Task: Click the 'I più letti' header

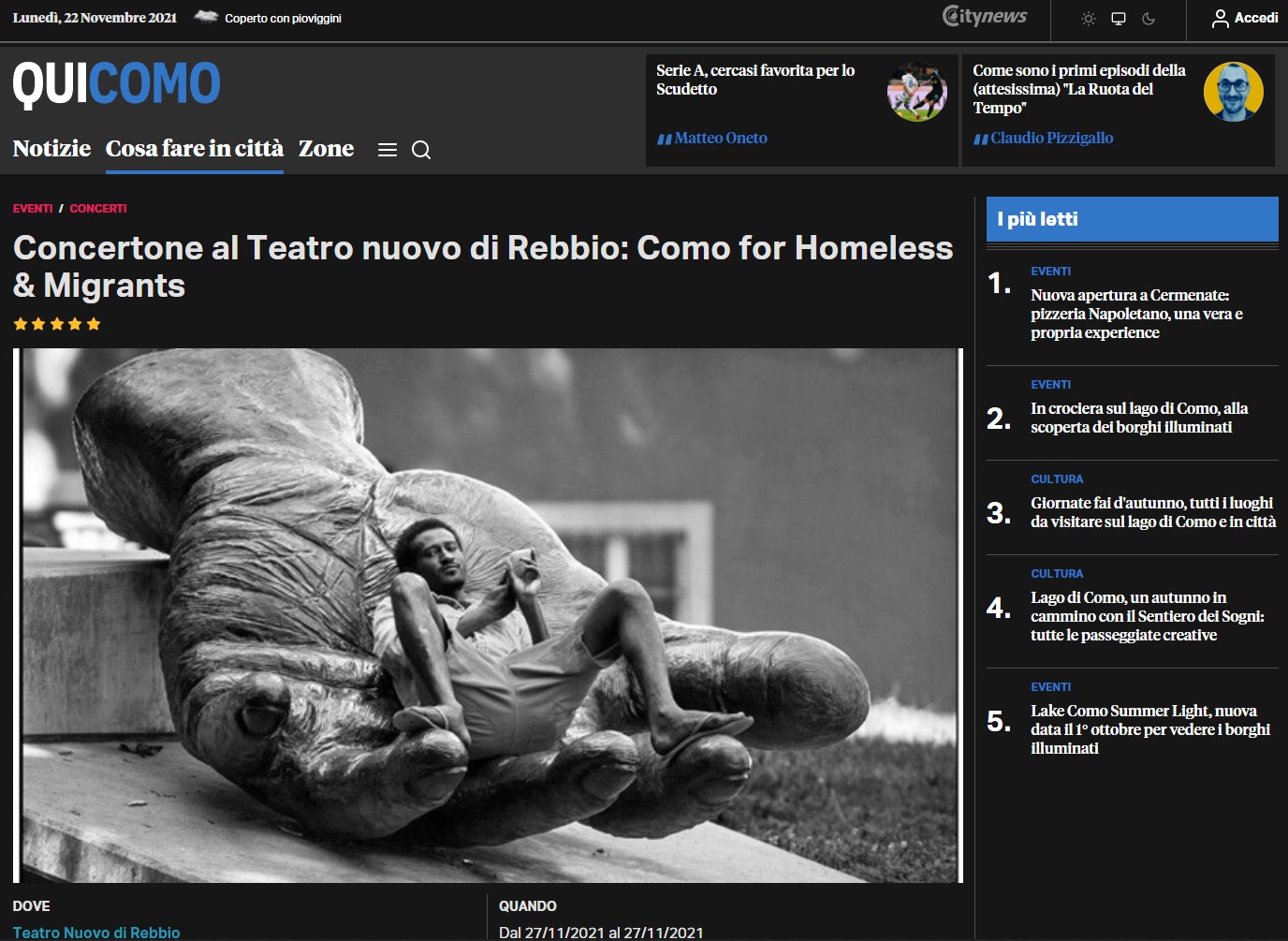Action: pyautogui.click(x=1132, y=219)
